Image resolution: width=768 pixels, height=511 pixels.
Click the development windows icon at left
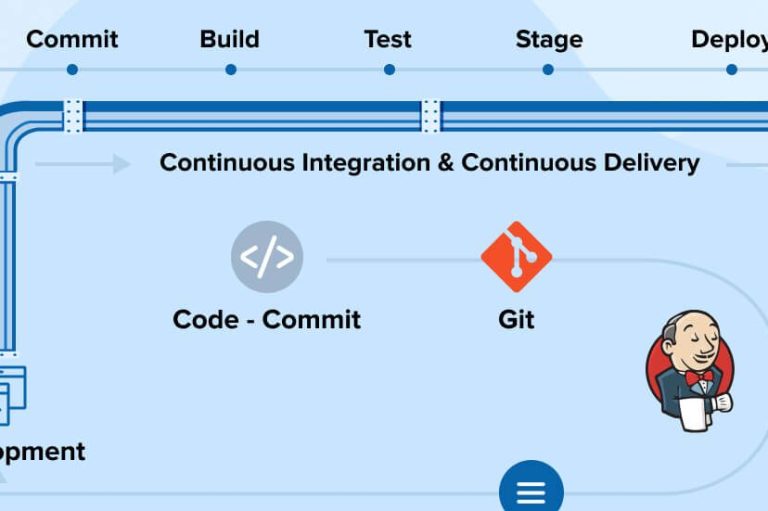pos(12,395)
